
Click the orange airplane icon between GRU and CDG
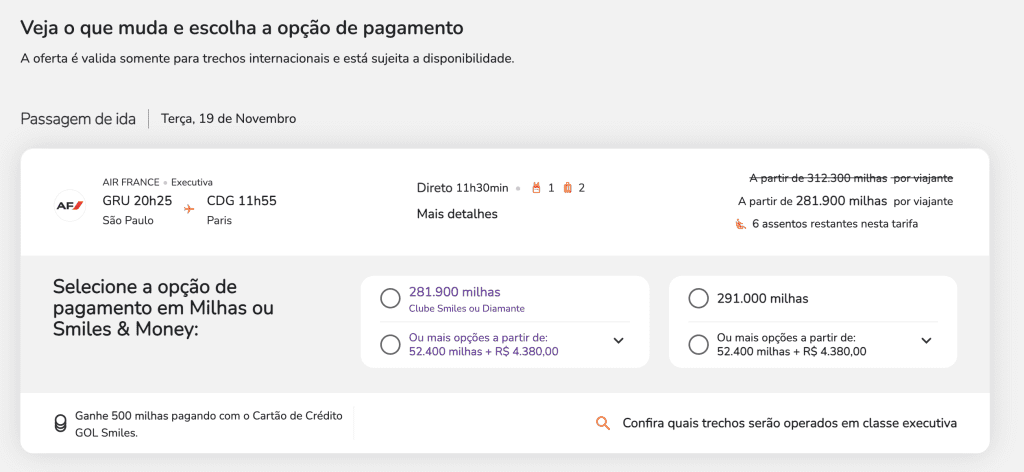click(189, 209)
